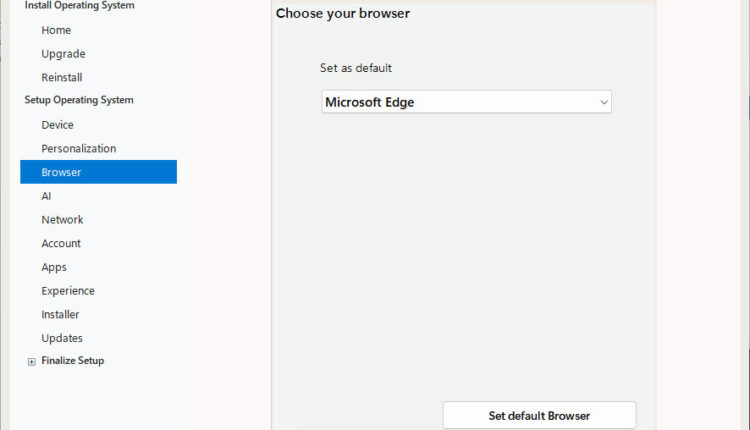This screenshot has height=430, width=750.
Task: Click the Finalize Setup group label
Action: [x=72, y=361]
